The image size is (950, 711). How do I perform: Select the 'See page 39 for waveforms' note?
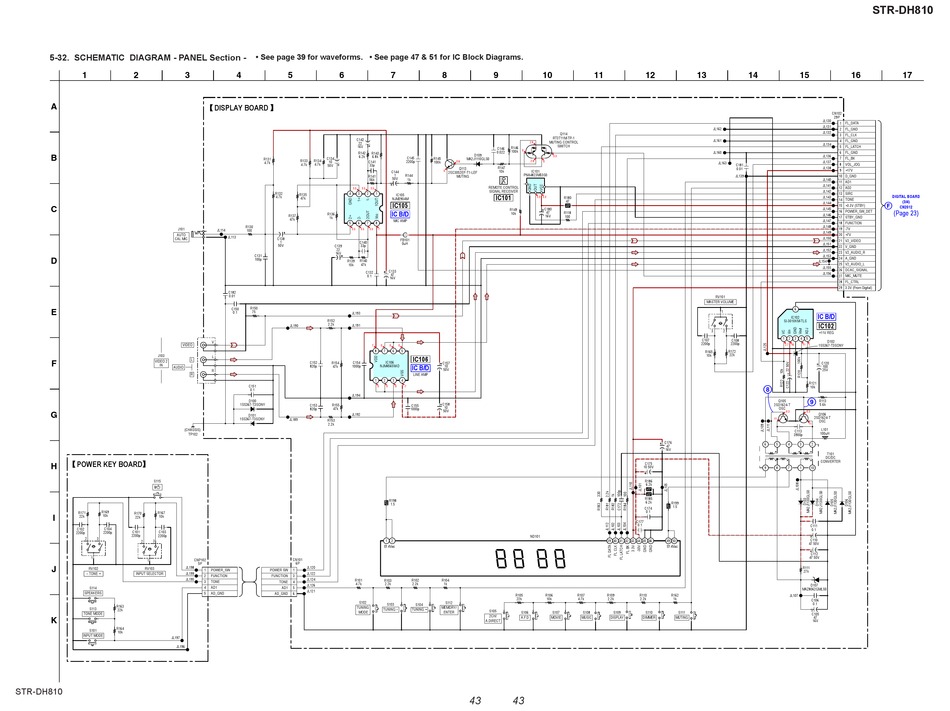[309, 57]
